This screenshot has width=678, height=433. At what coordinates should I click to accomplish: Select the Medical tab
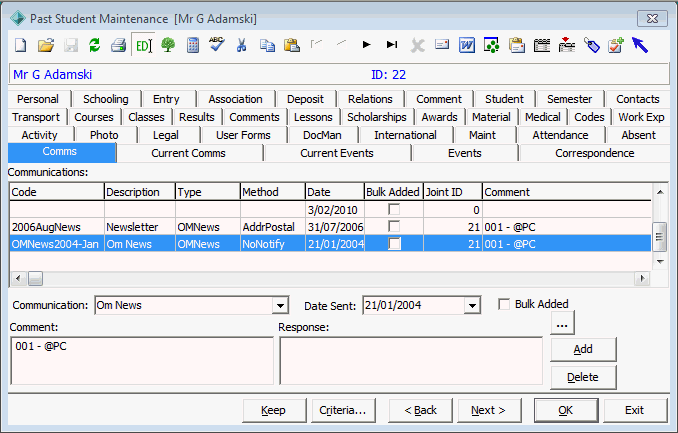[x=543, y=117]
